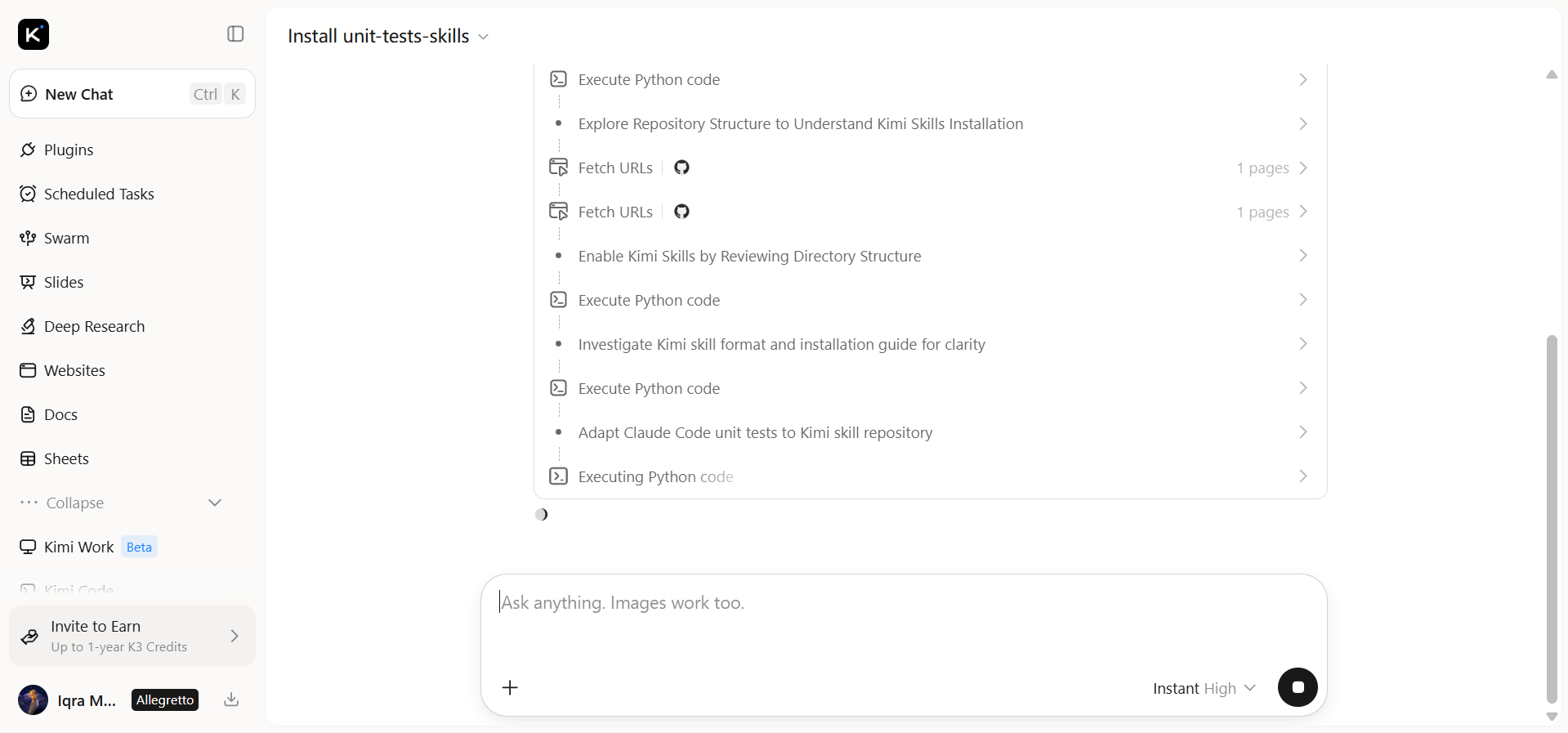Open the Instant High model dropdown
Screen dimensions: 1568x733
(1204, 688)
